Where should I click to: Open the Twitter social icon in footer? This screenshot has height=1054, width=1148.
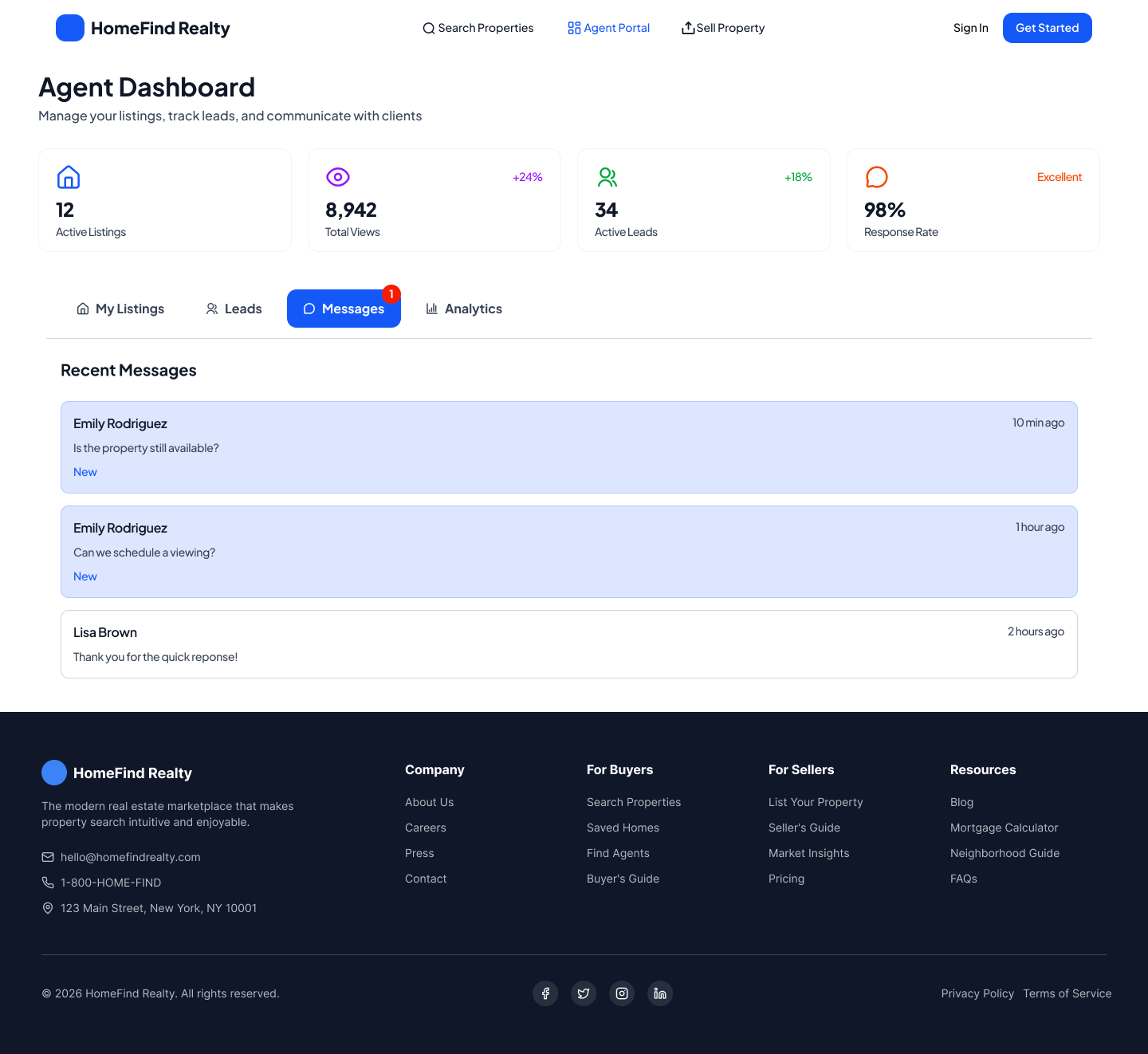point(584,993)
